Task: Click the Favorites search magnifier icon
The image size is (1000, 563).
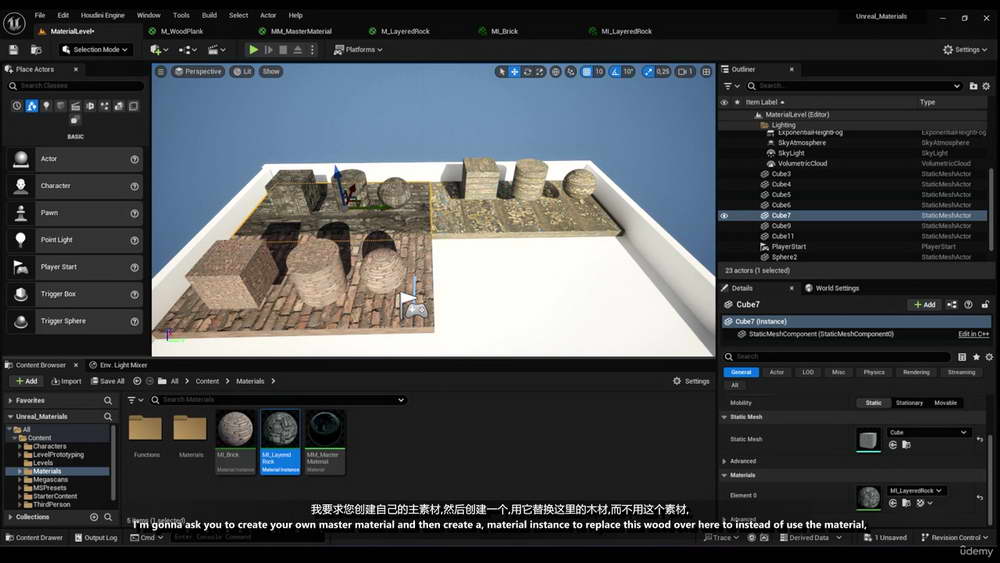Action: click(x=108, y=400)
